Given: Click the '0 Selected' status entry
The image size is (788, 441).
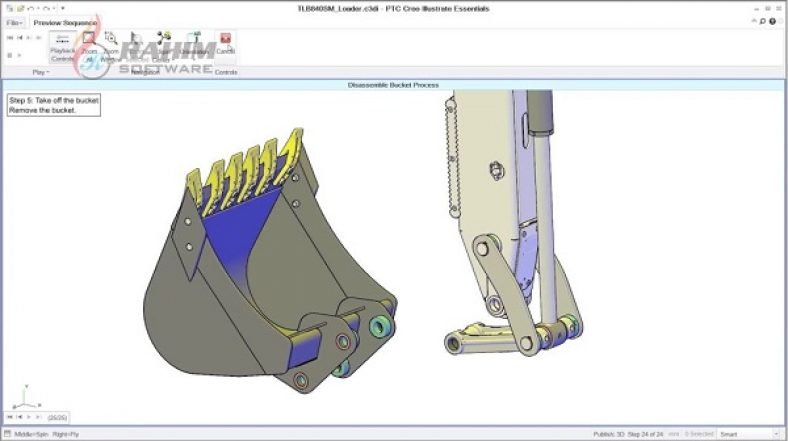Looking at the screenshot, I should [x=699, y=434].
